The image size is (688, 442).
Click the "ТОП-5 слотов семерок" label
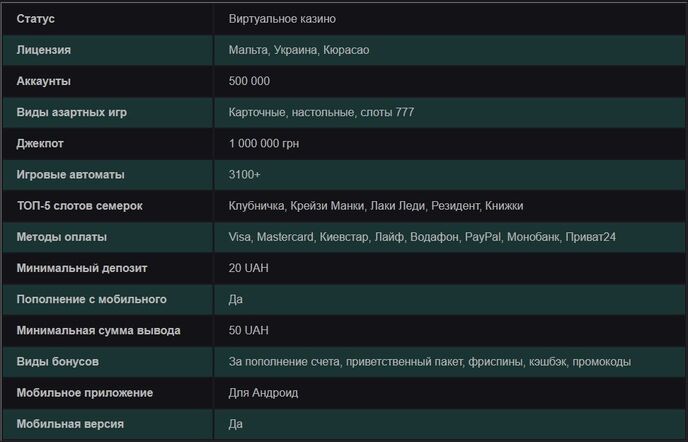click(80, 206)
